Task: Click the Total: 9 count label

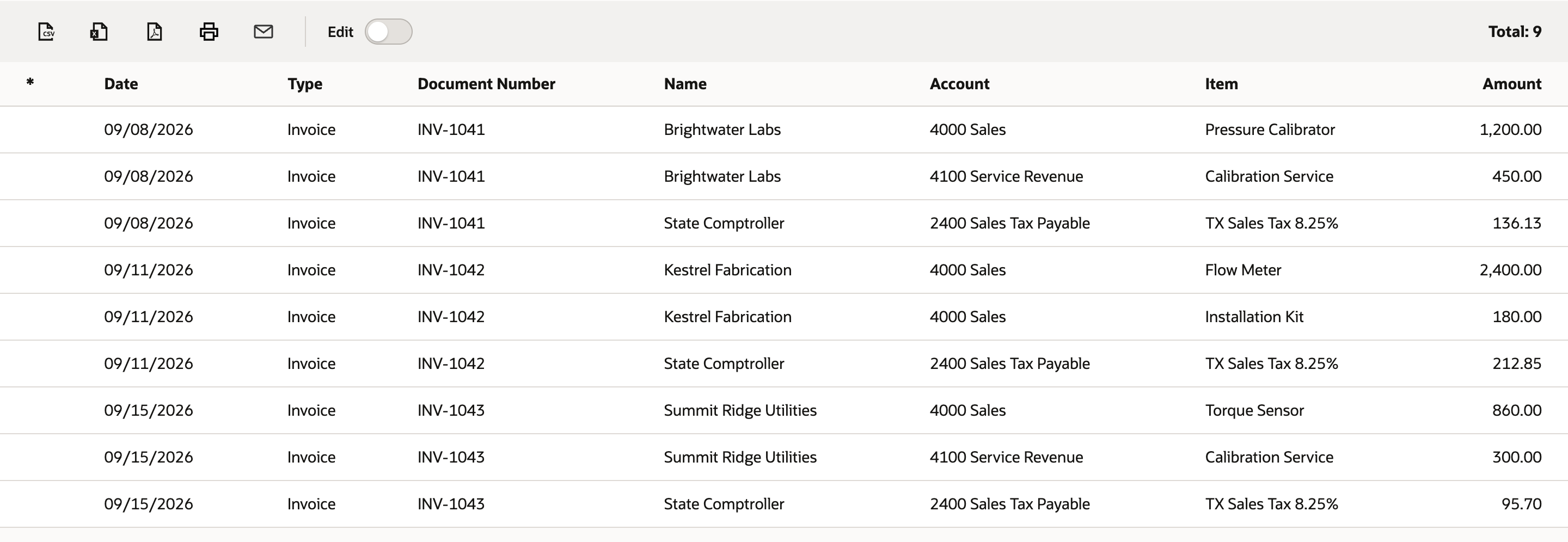Action: (x=1515, y=32)
